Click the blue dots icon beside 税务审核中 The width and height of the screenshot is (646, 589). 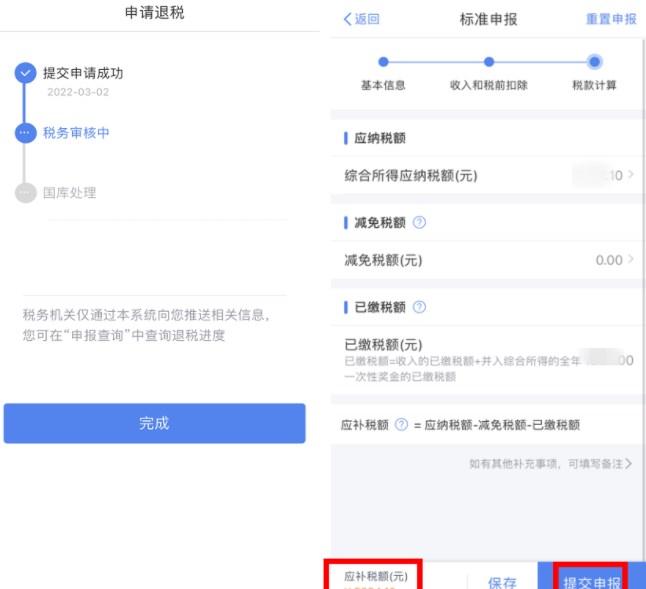(25, 133)
